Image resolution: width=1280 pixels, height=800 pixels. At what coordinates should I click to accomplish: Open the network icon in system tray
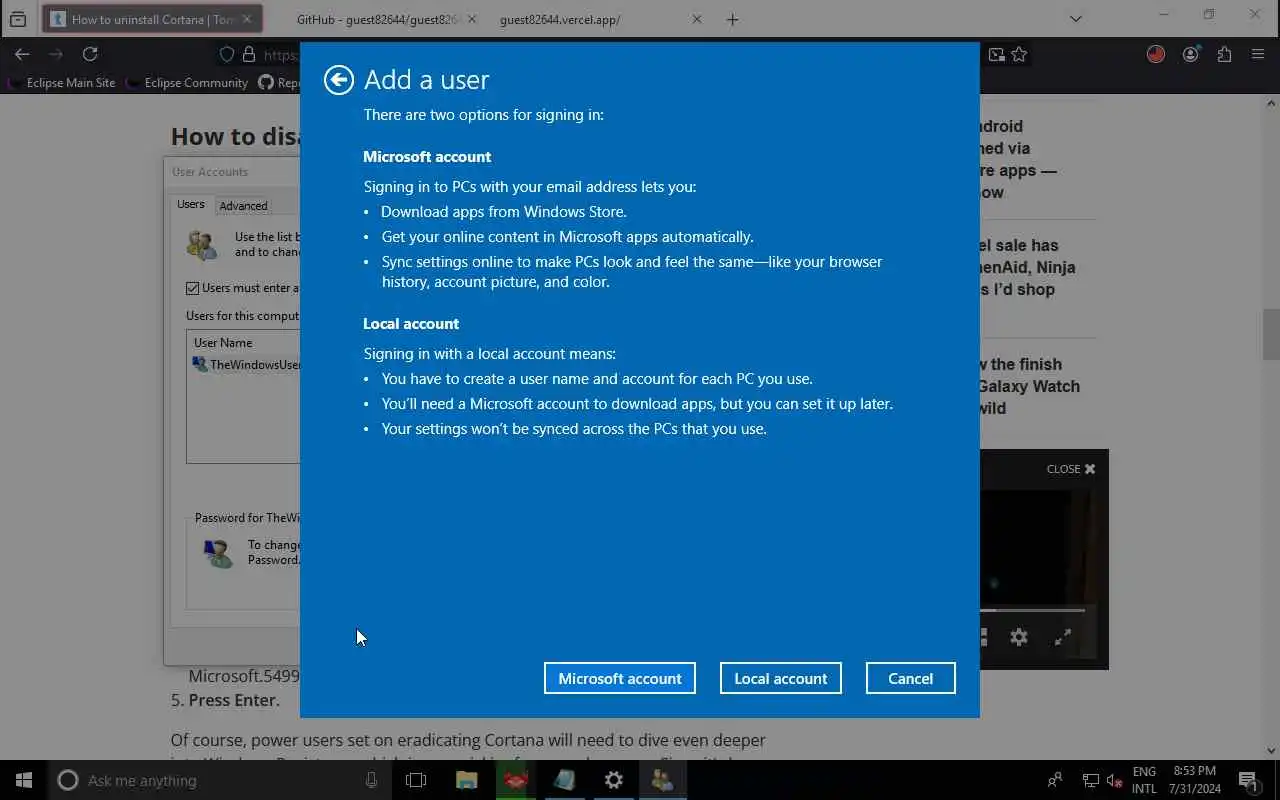pyautogui.click(x=1091, y=780)
